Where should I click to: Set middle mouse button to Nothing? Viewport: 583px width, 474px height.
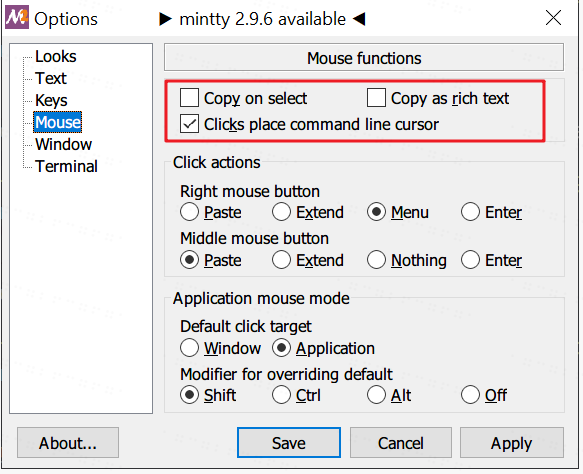407,260
